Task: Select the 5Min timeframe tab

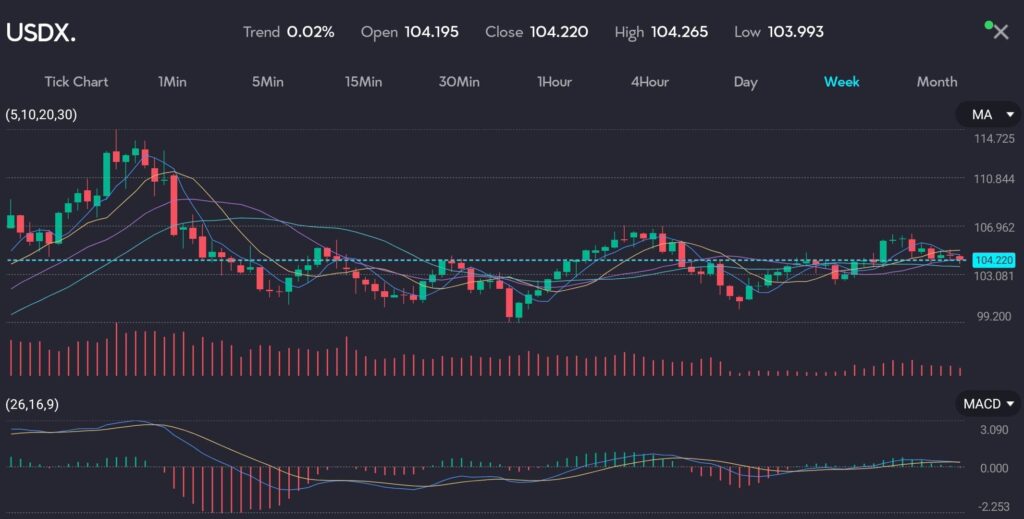Action: point(267,82)
